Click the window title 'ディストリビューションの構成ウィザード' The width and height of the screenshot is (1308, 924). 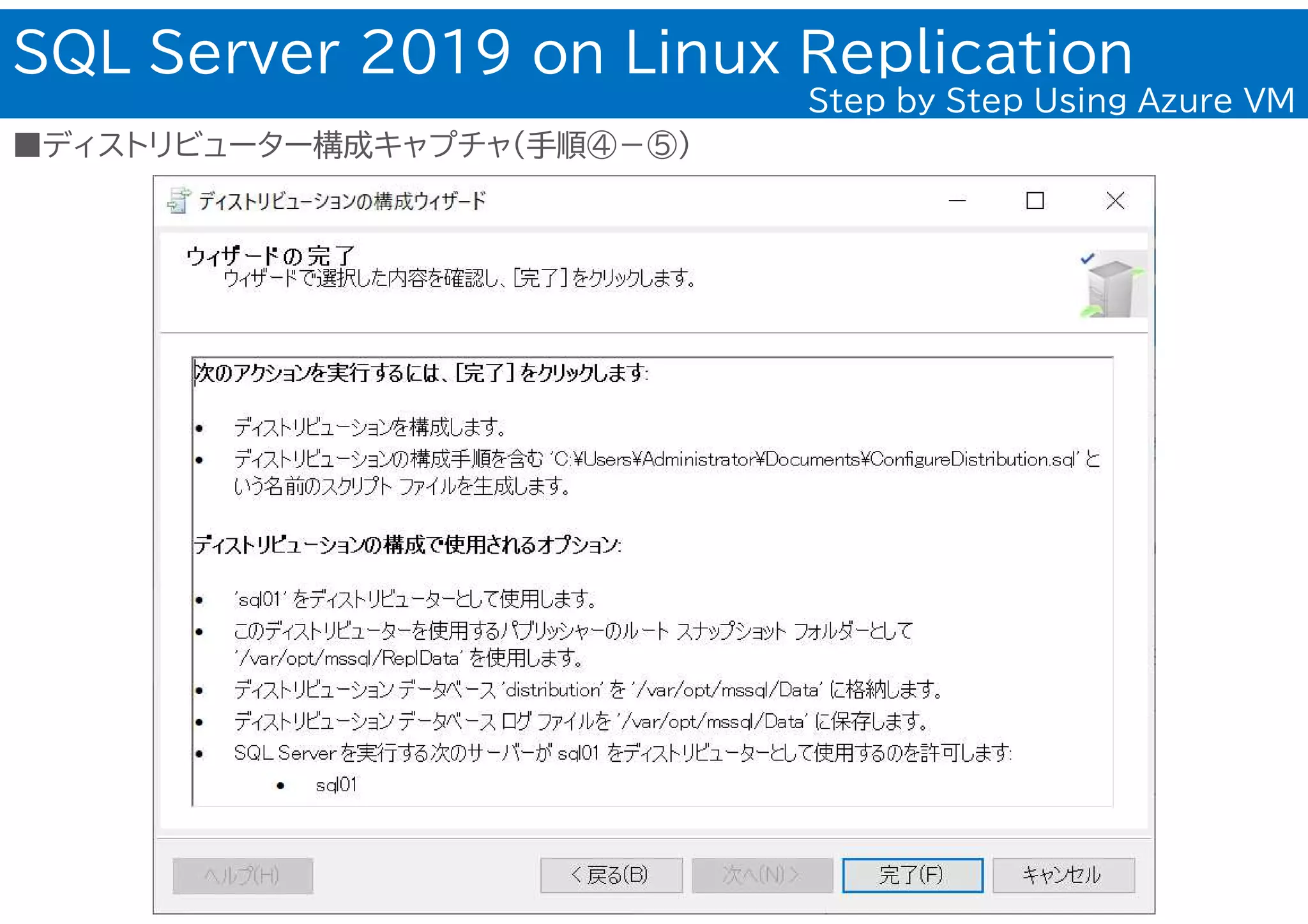coord(342,201)
